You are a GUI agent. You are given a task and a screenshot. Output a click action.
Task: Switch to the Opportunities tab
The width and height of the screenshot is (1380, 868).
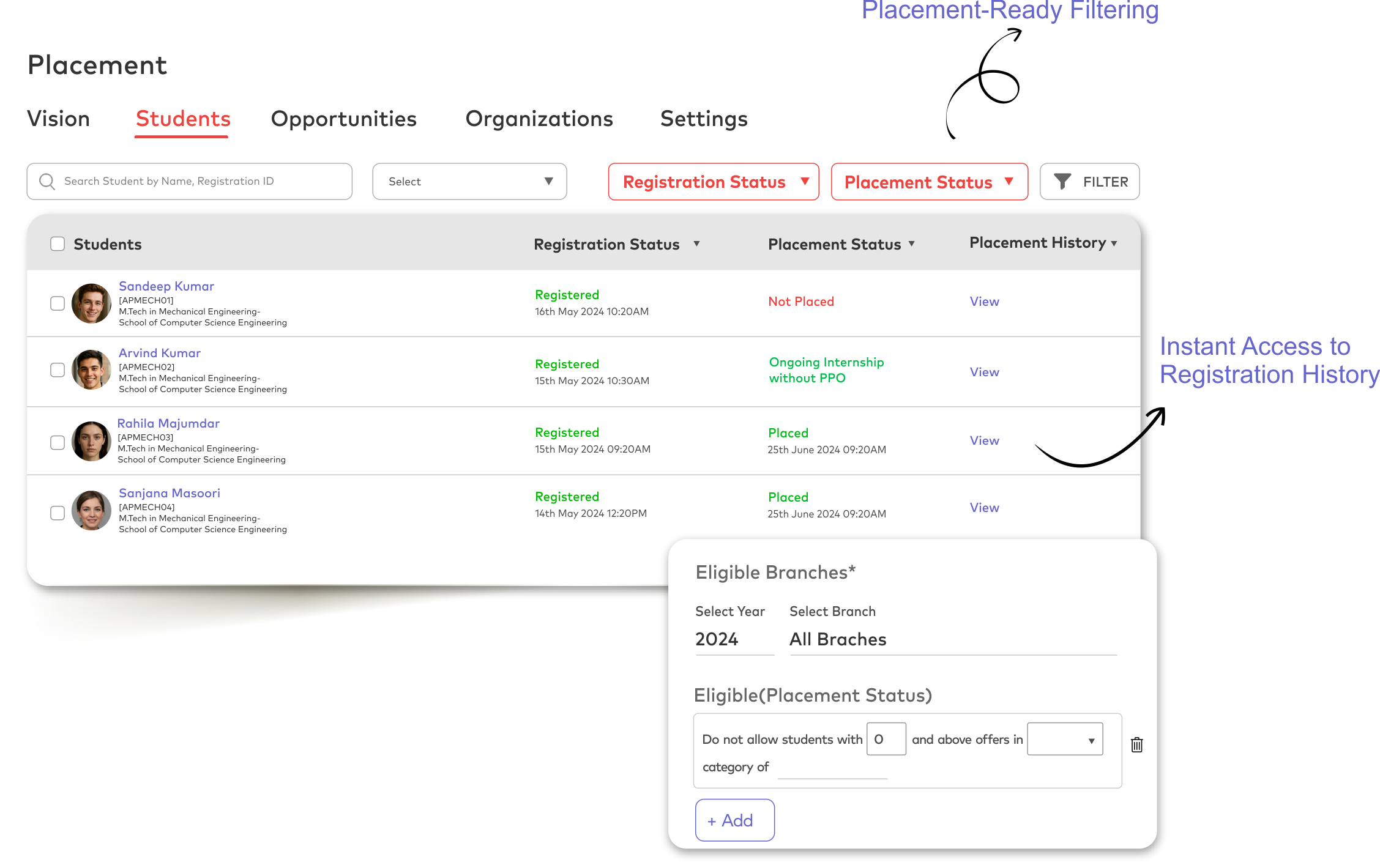point(343,119)
